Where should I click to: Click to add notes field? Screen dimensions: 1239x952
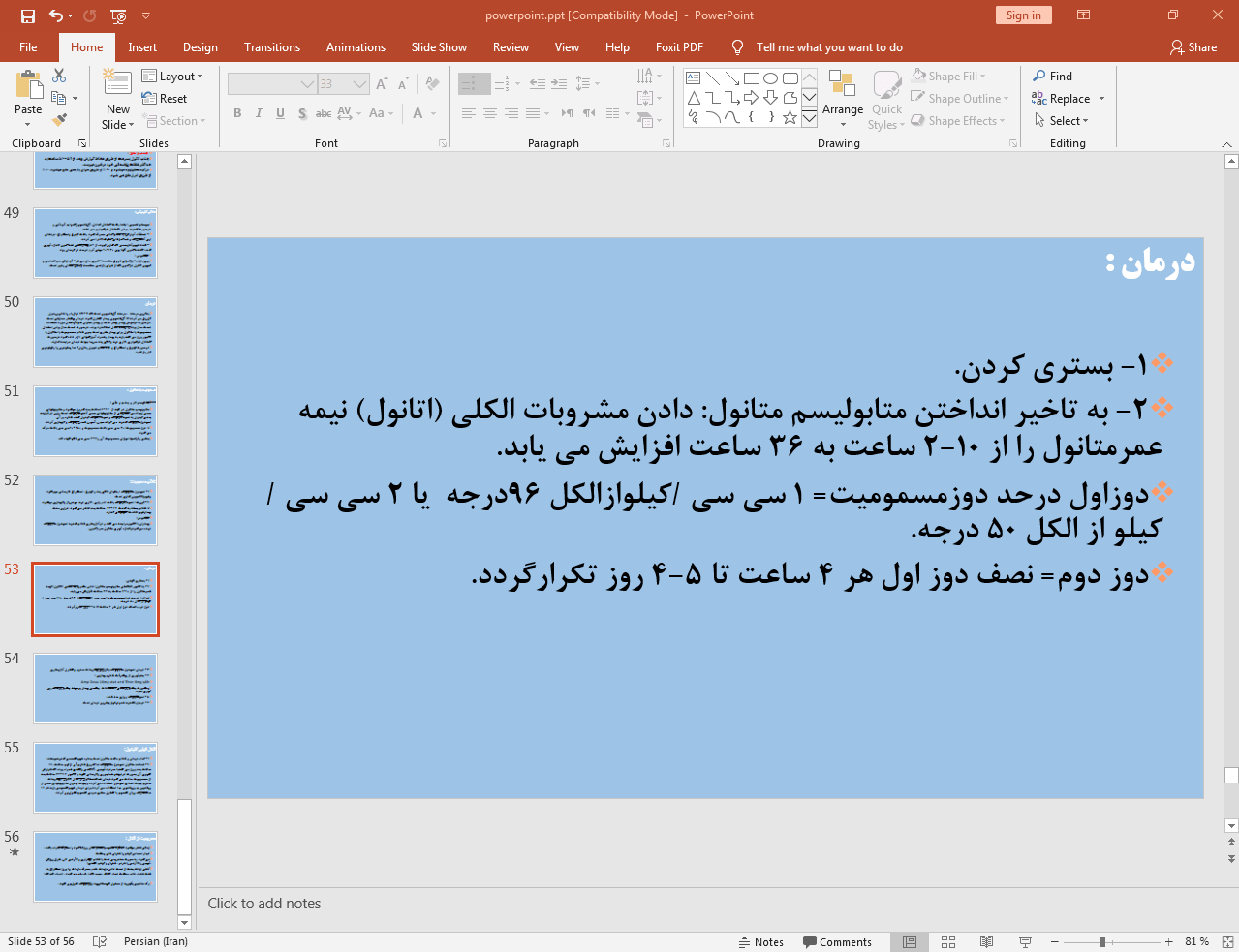click(710, 904)
